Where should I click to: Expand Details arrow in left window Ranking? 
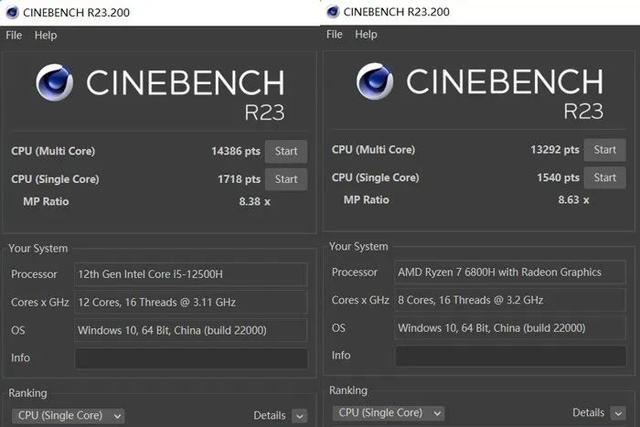click(x=300, y=416)
